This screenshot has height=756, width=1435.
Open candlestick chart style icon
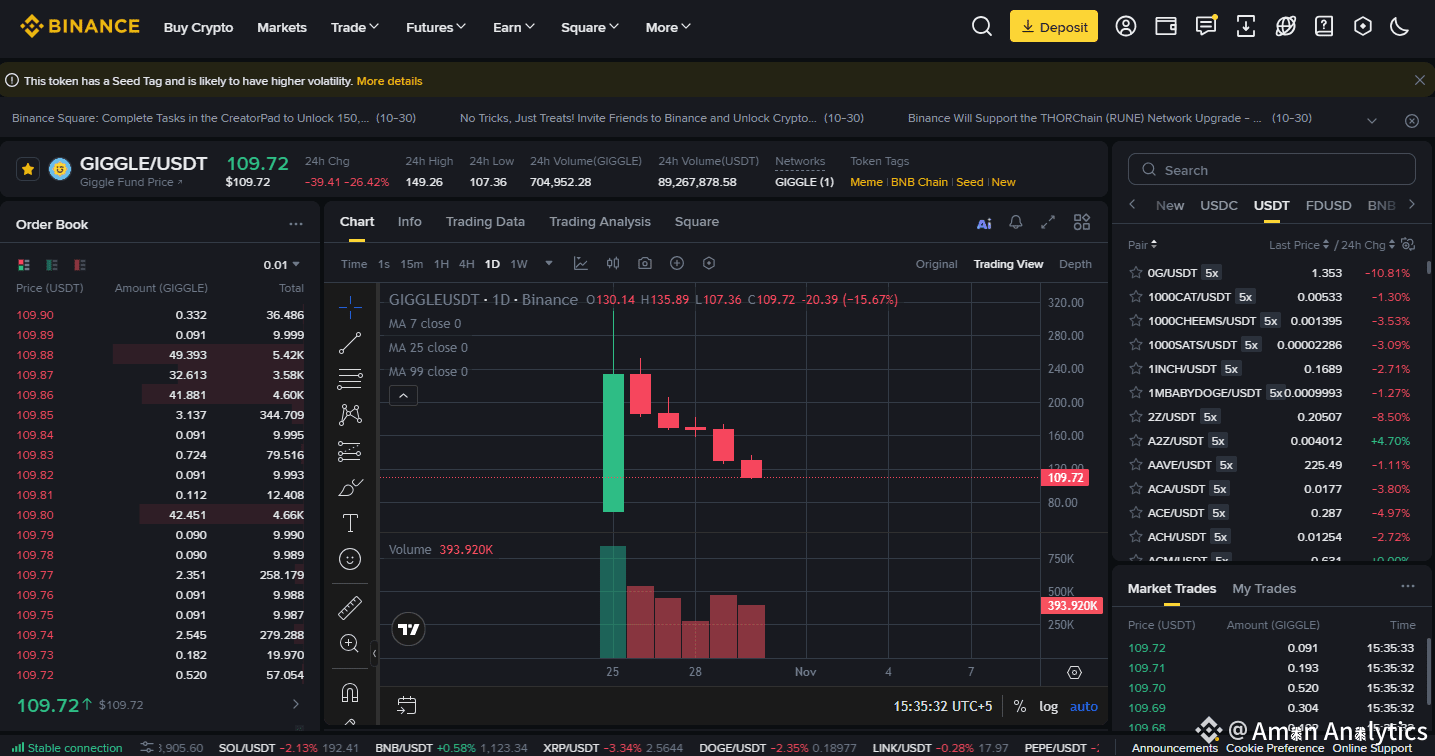tap(613, 264)
